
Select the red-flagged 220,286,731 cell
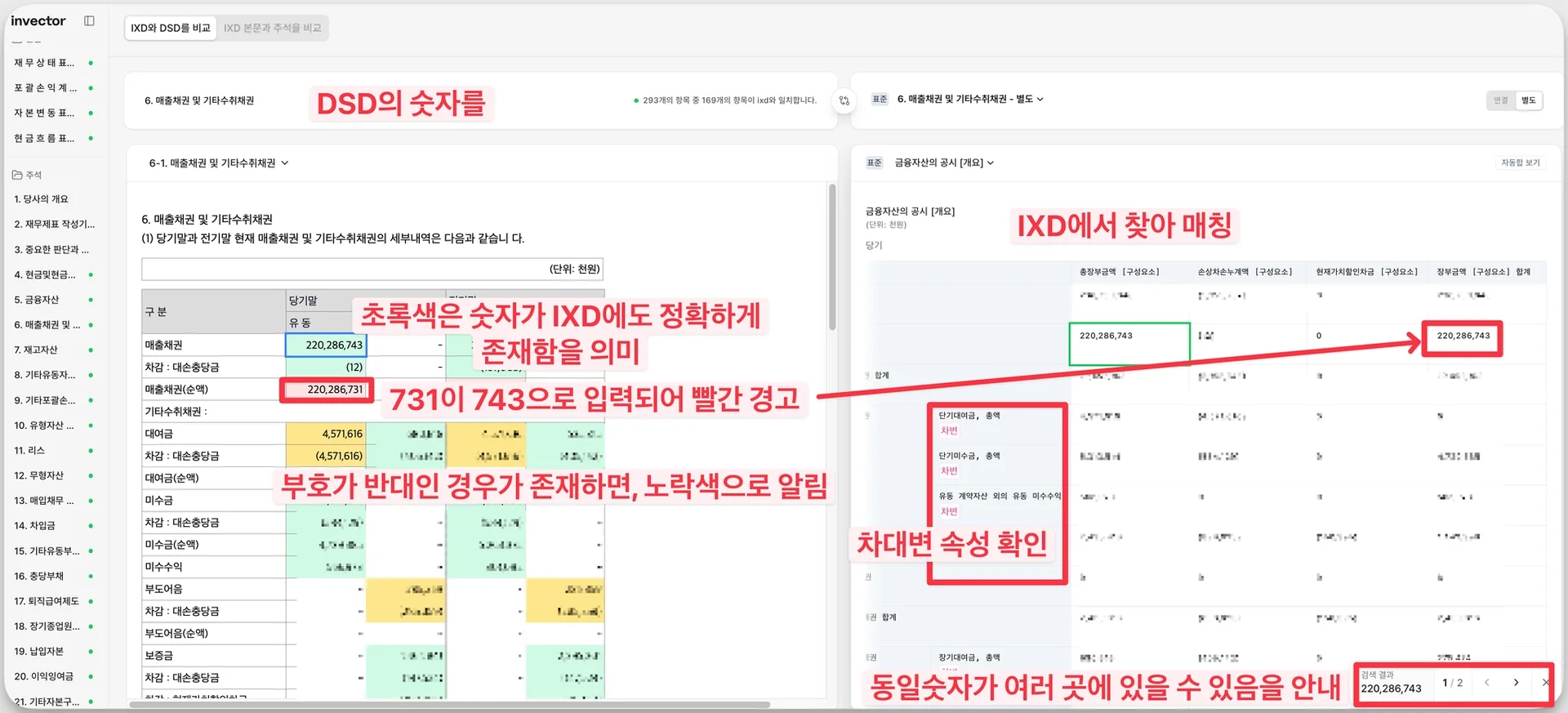tap(327, 390)
